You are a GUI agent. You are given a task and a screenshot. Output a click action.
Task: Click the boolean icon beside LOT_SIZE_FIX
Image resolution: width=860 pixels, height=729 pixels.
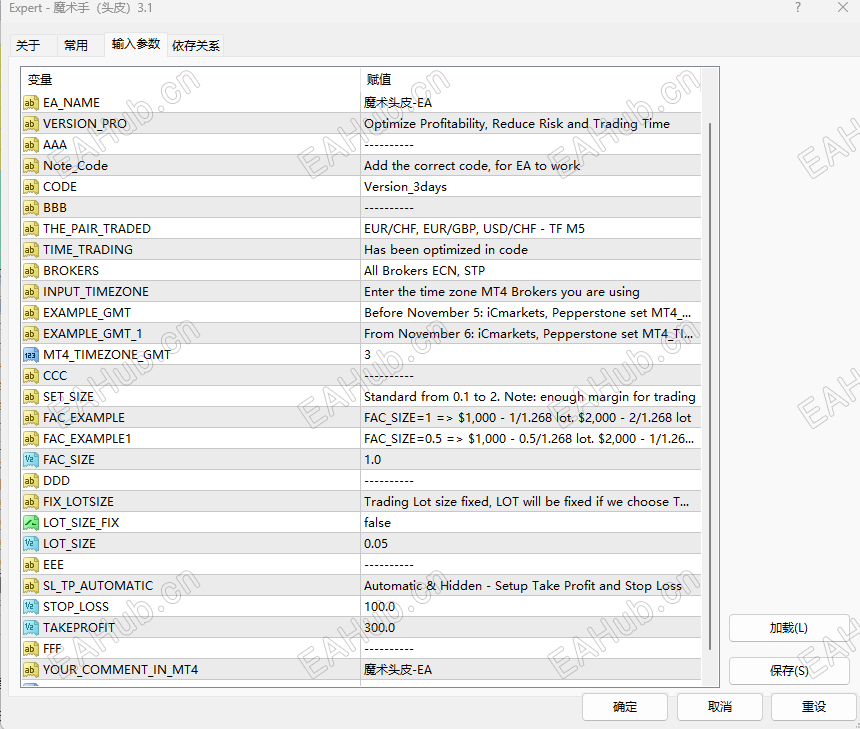point(31,523)
